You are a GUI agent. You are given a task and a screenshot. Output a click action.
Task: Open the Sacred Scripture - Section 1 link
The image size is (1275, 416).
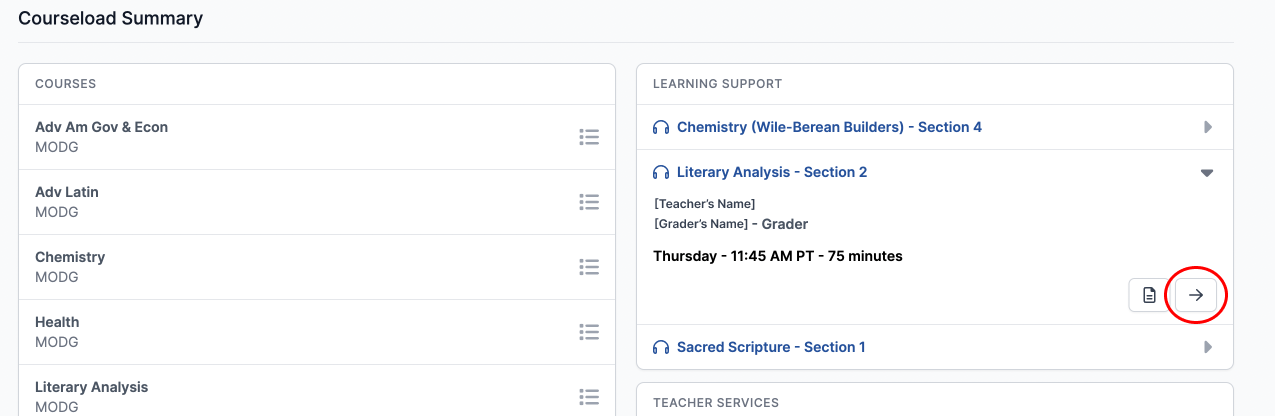(x=771, y=347)
